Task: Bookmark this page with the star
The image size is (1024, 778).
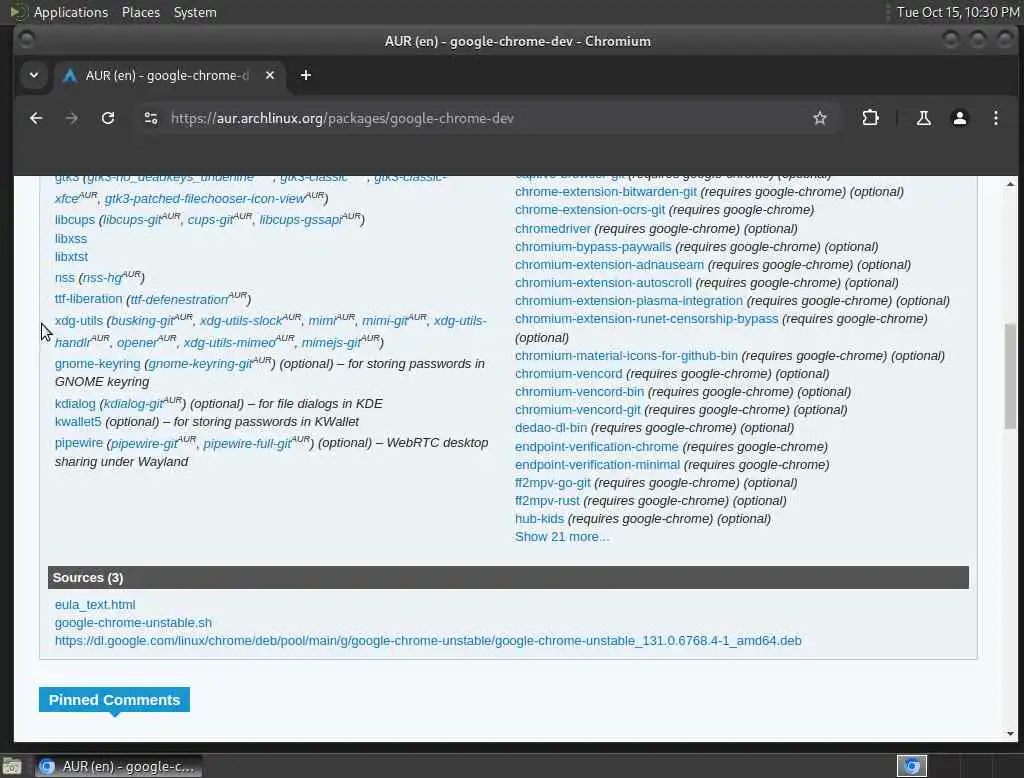Action: (820, 118)
